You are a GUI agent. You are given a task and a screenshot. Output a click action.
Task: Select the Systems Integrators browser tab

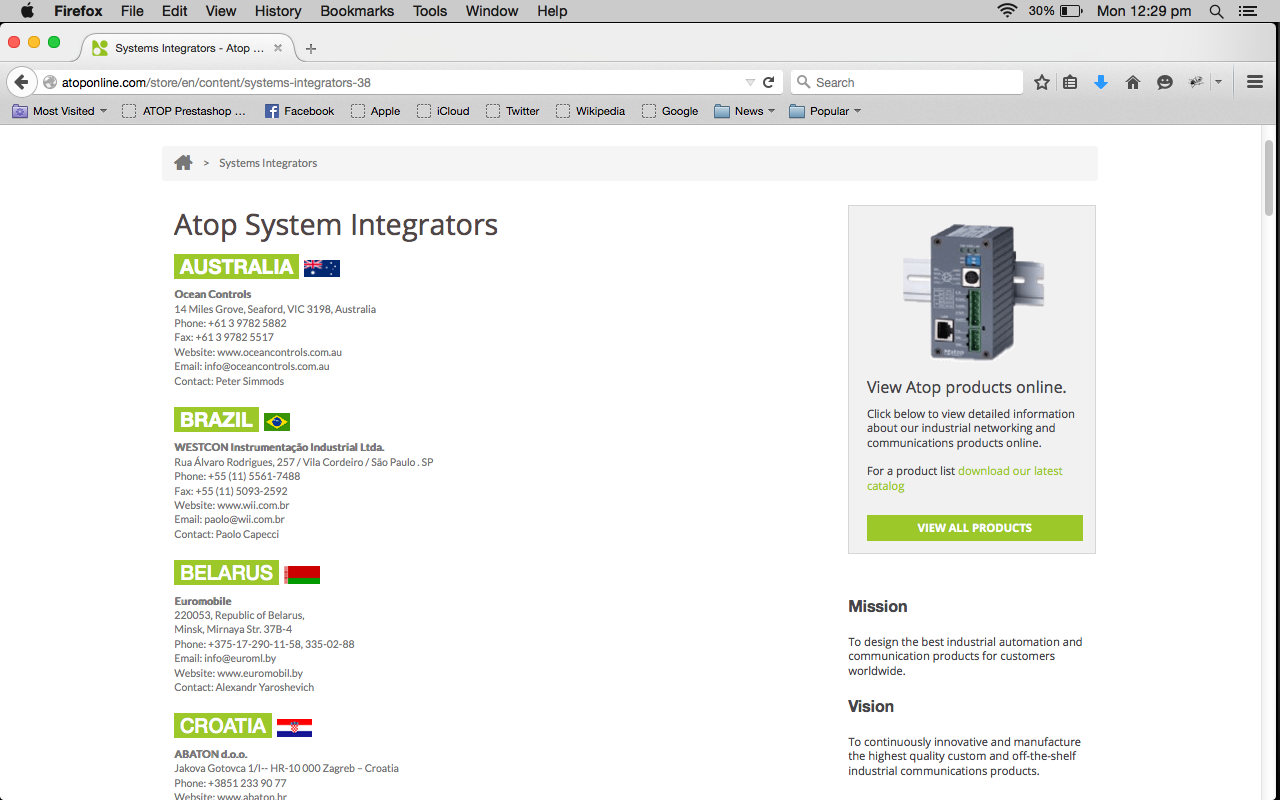(x=188, y=48)
